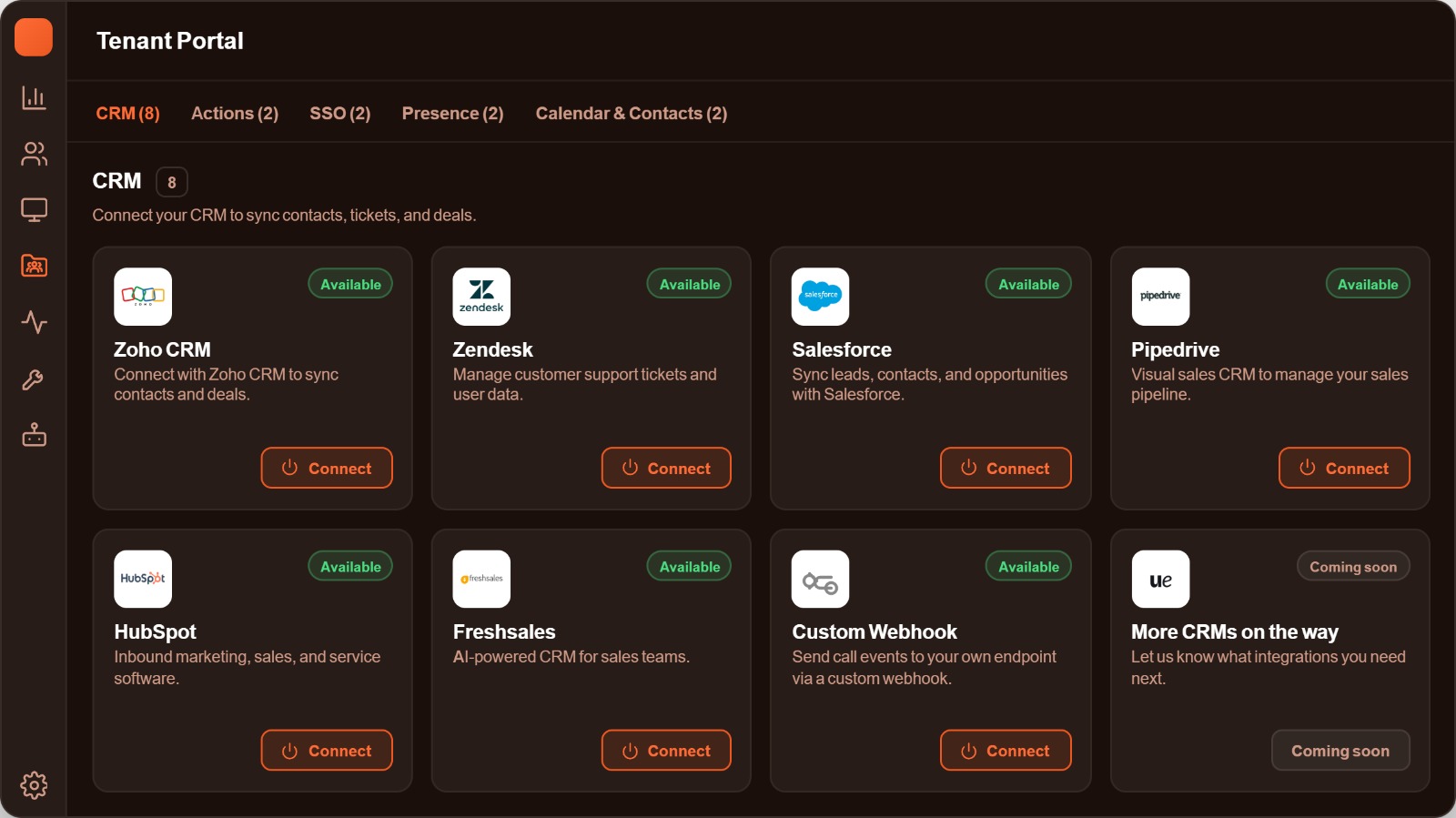The height and width of the screenshot is (818, 1456).
Task: Click Available badge on HubSpot card
Action: pos(350,566)
